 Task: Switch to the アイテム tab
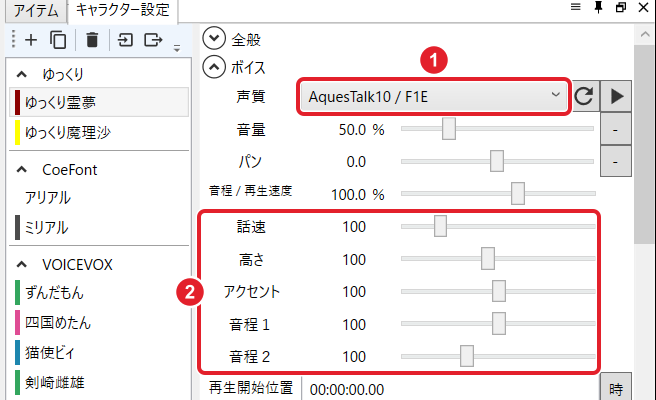click(36, 10)
